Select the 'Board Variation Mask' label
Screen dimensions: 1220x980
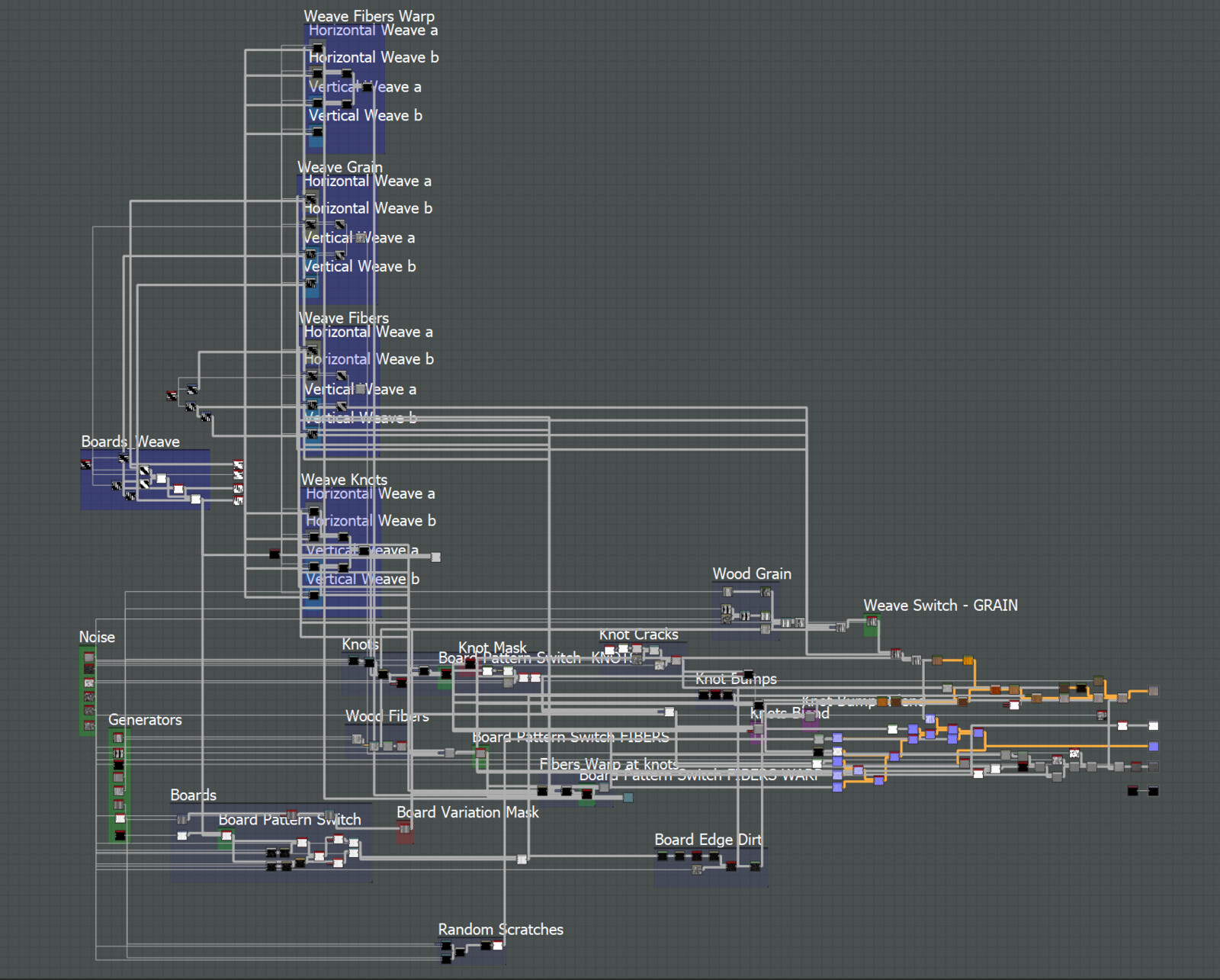[467, 812]
